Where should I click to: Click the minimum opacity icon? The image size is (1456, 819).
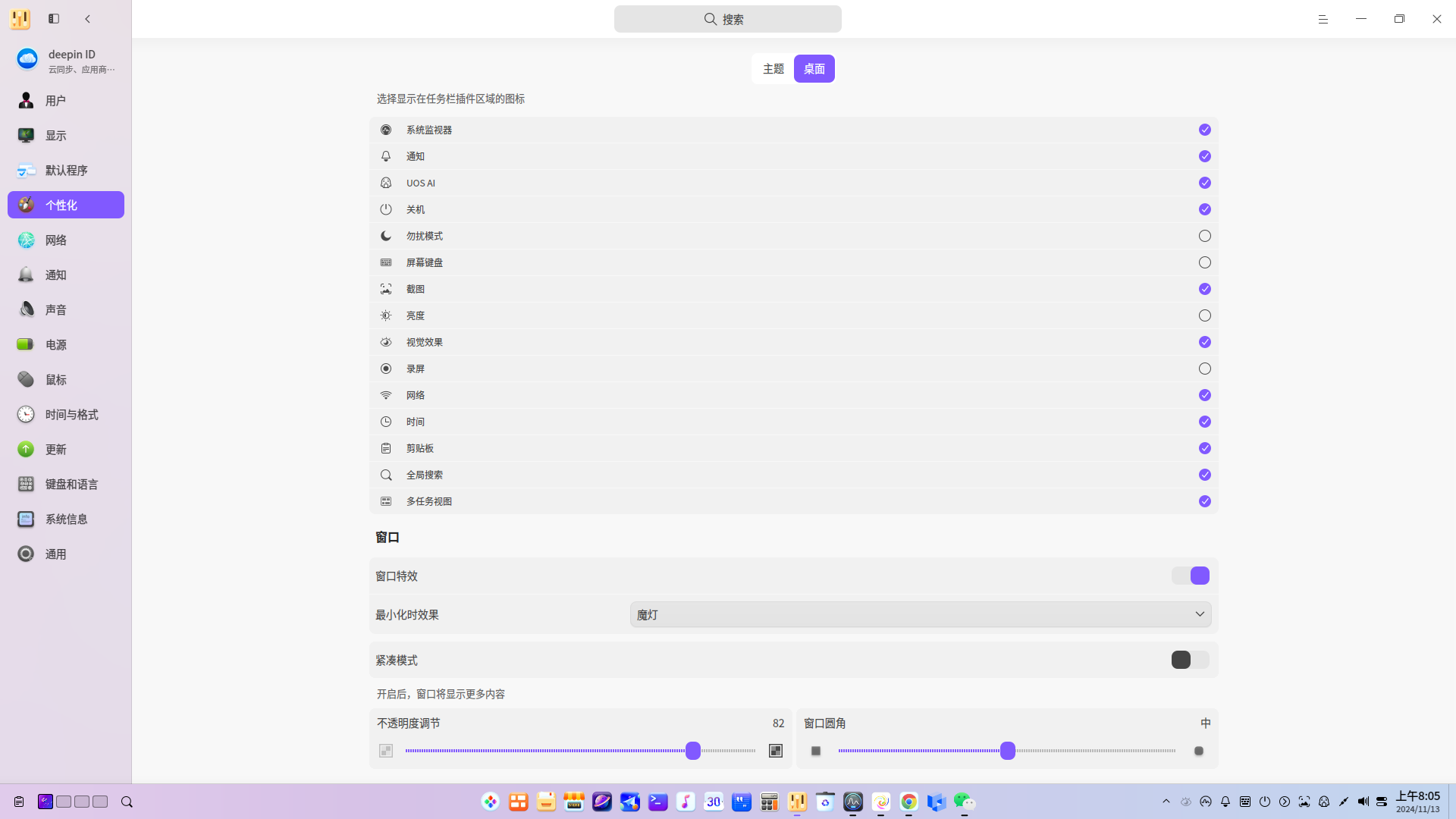[386, 751]
